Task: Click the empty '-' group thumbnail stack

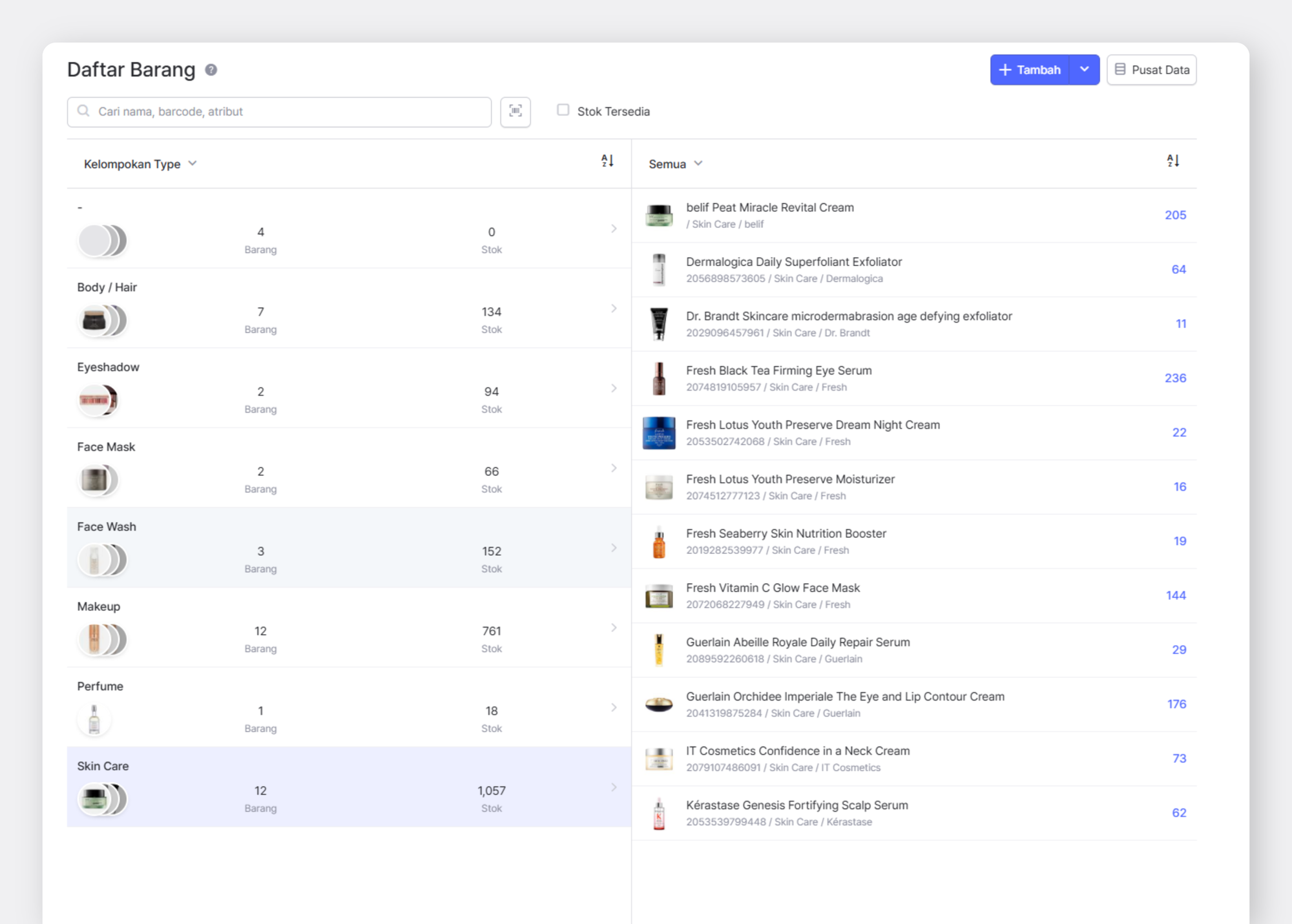Action: (x=102, y=241)
